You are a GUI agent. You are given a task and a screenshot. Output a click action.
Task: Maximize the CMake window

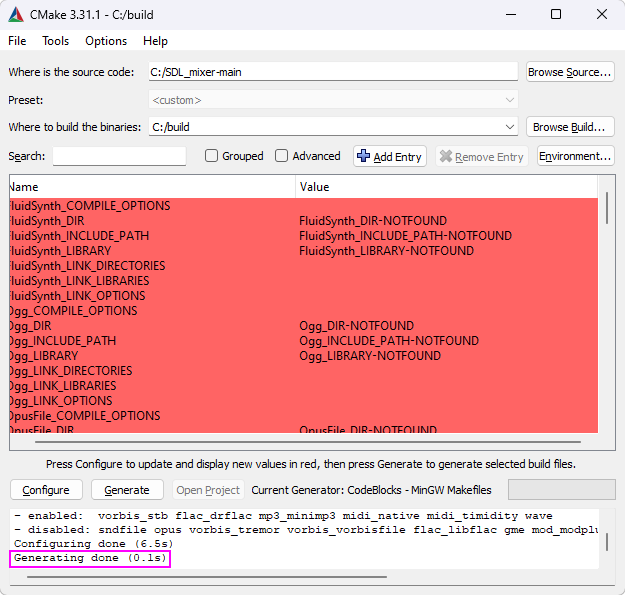556,15
